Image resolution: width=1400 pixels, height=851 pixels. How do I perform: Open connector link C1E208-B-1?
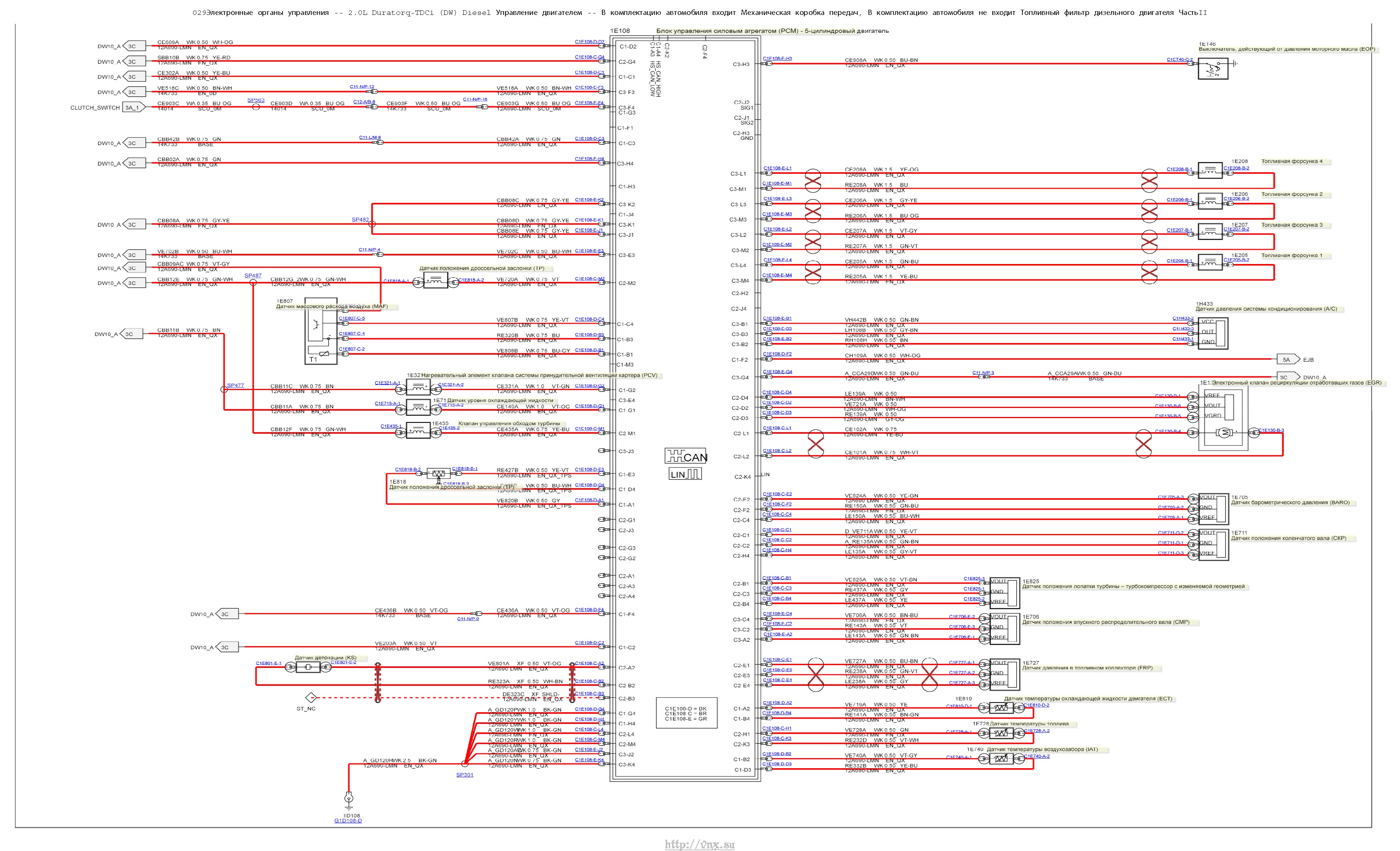[x=1180, y=169]
